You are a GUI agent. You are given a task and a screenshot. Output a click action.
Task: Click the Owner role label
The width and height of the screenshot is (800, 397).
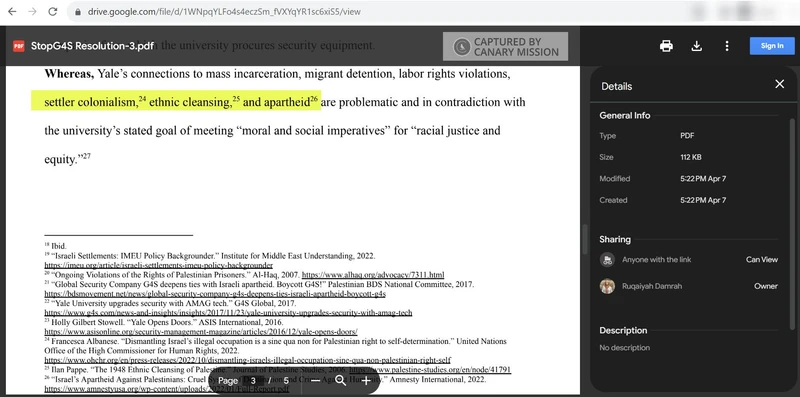point(766,286)
